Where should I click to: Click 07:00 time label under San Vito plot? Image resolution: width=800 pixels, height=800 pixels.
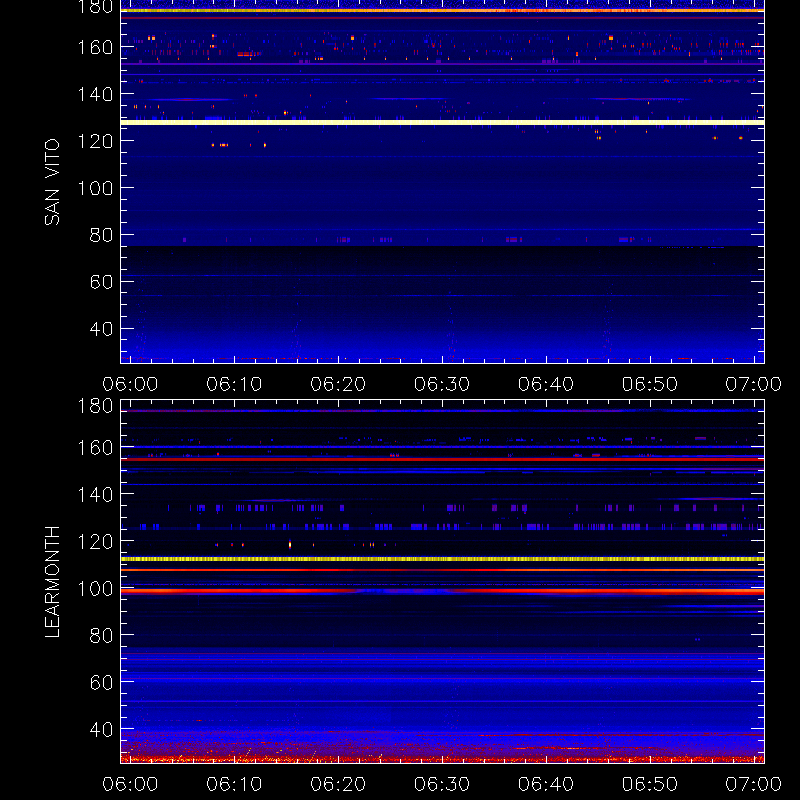tap(754, 384)
